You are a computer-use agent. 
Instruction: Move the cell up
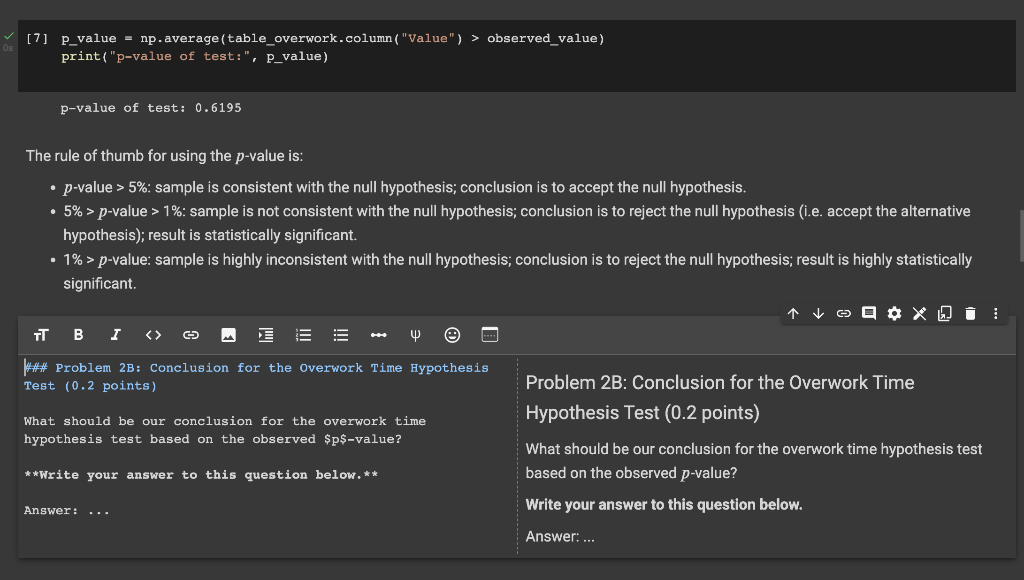point(793,314)
